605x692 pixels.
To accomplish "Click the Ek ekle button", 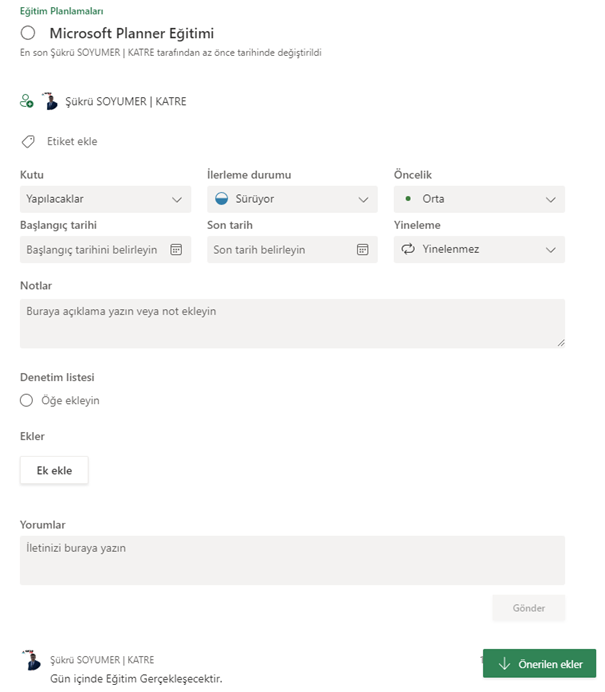I will click(54, 470).
